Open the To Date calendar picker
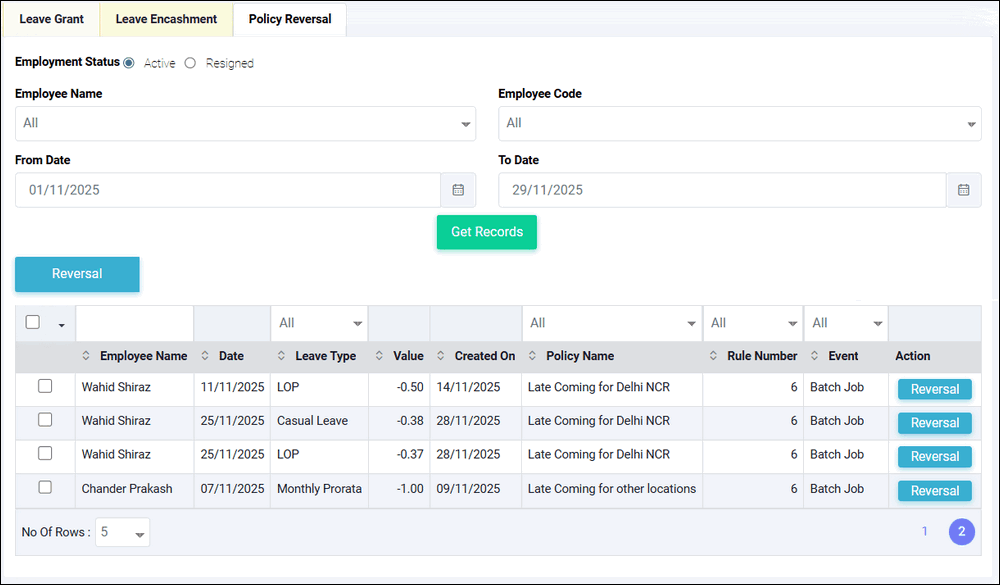 963,190
